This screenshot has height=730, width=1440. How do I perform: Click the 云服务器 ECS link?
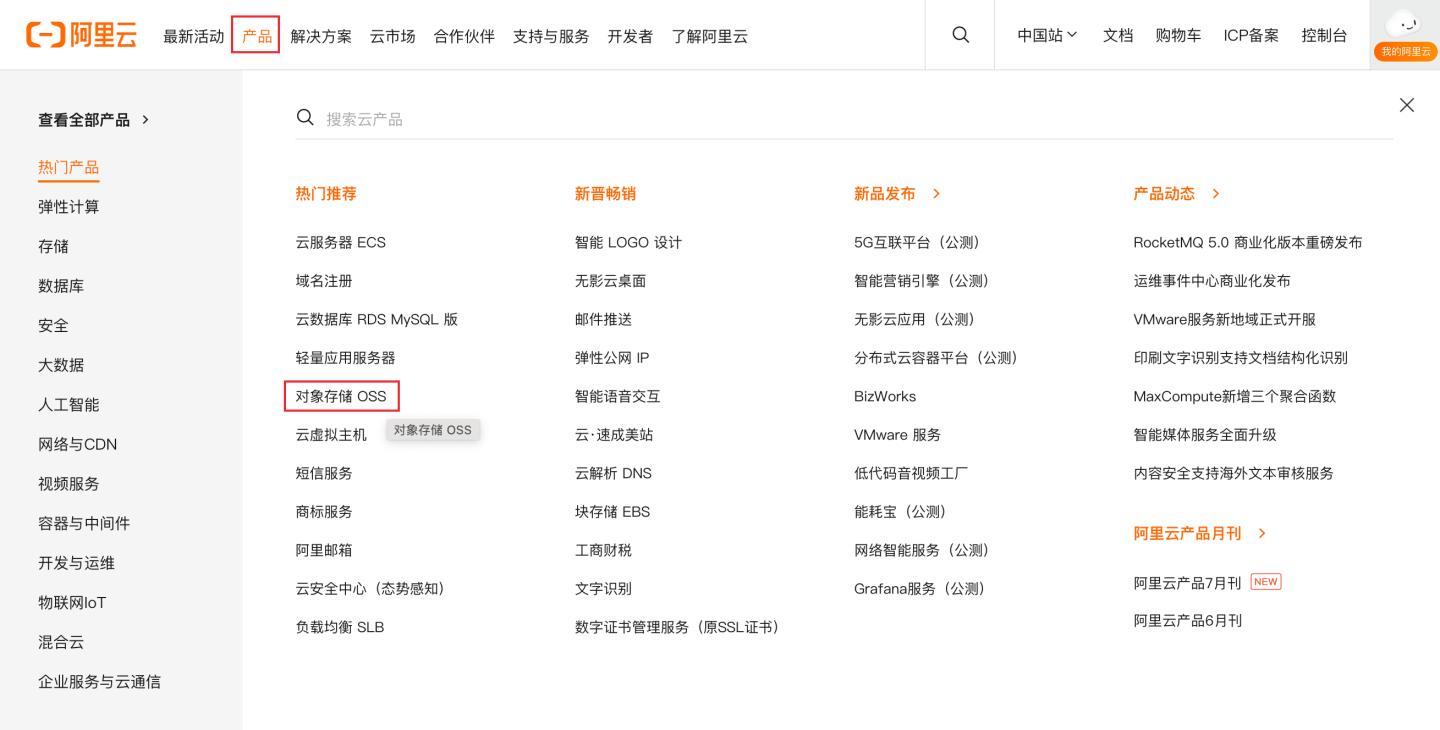coord(340,242)
